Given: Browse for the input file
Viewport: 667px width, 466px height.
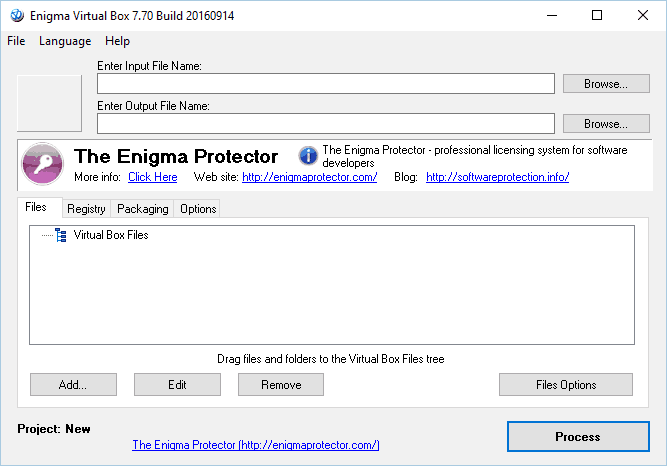Looking at the screenshot, I should tap(597, 84).
